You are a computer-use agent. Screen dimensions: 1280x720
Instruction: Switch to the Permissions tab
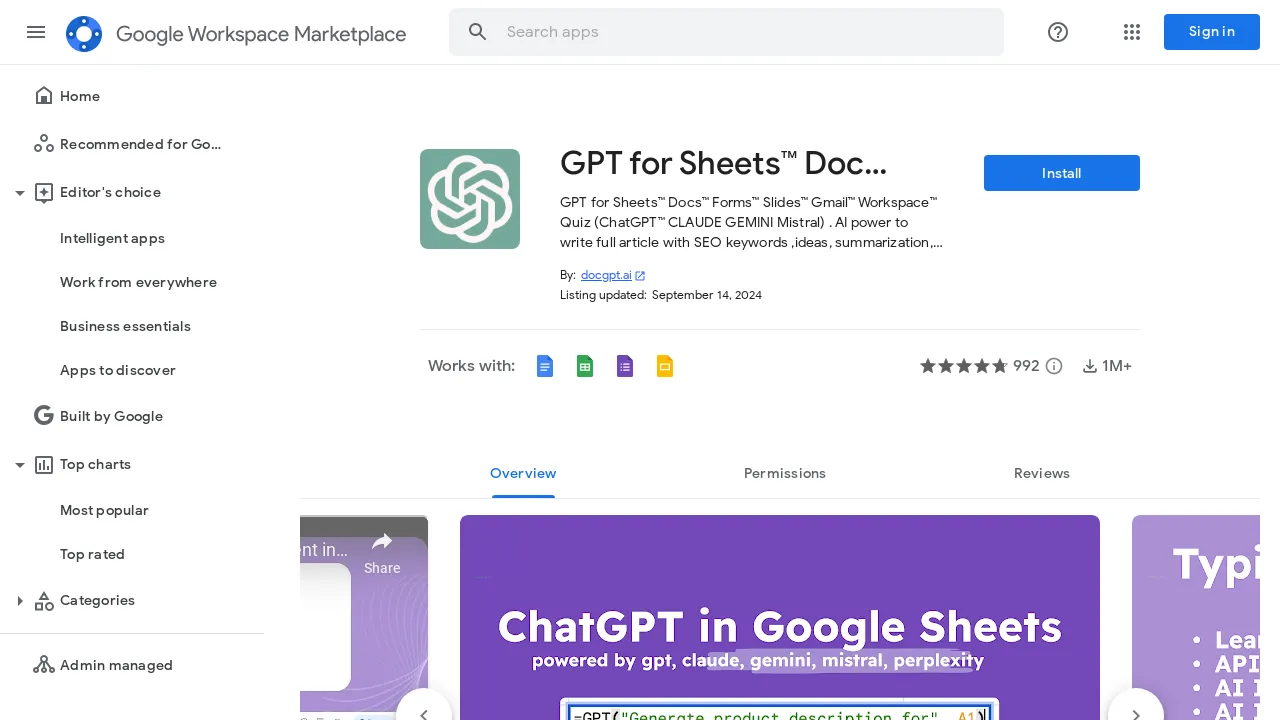(x=785, y=474)
